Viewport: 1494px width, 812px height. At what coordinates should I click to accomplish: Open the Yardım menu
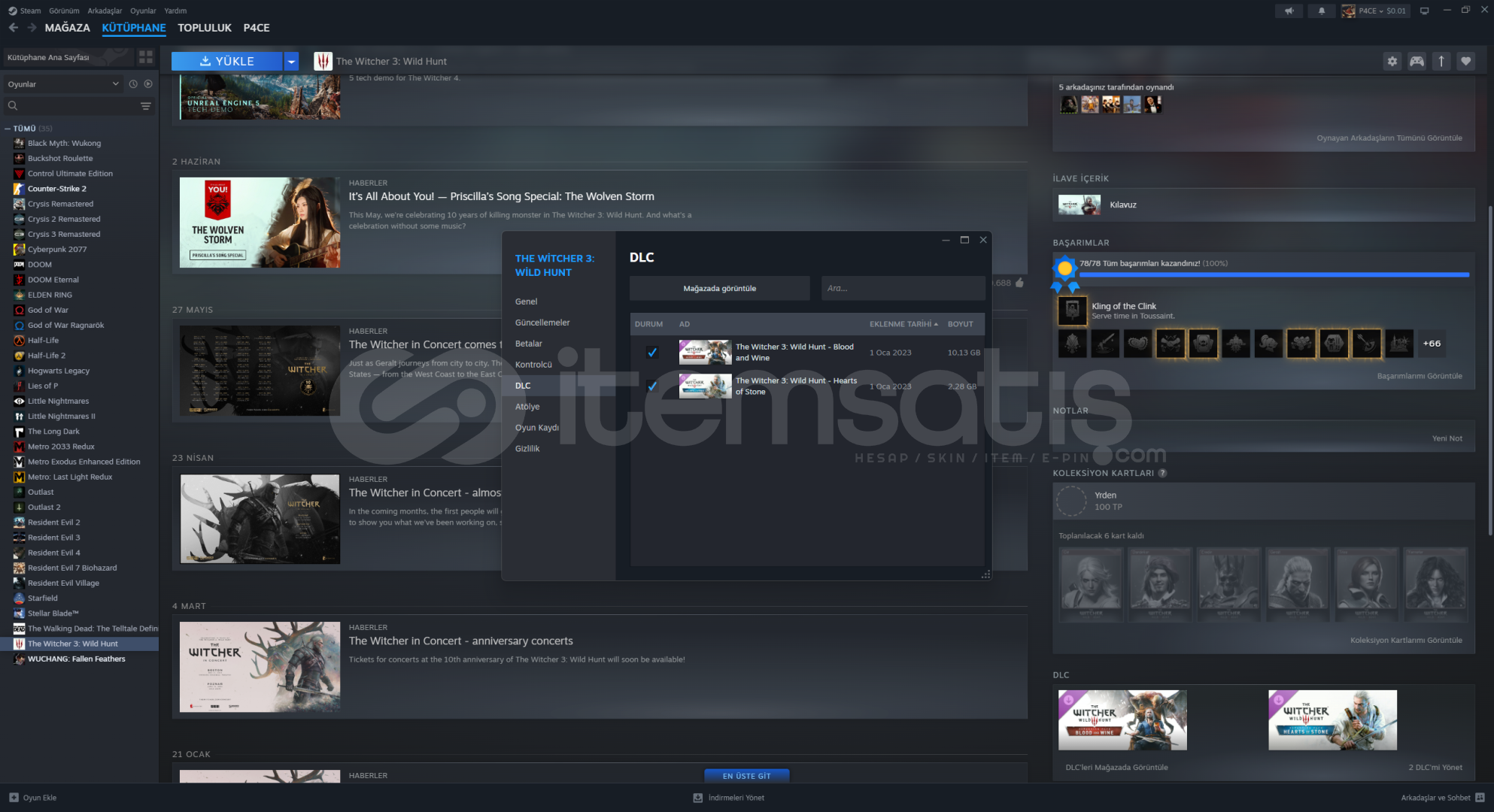click(175, 11)
